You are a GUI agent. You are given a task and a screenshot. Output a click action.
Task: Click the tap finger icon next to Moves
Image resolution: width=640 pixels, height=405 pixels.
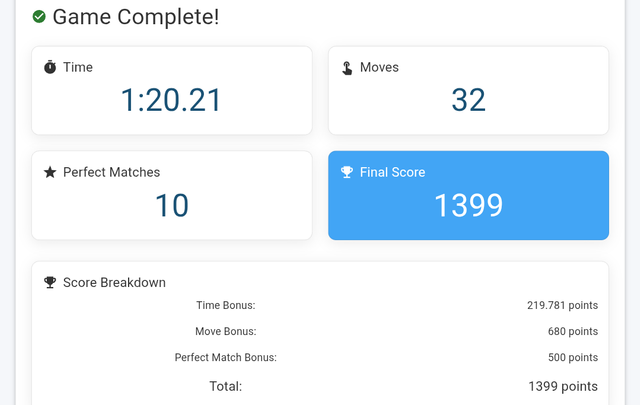tap(347, 68)
